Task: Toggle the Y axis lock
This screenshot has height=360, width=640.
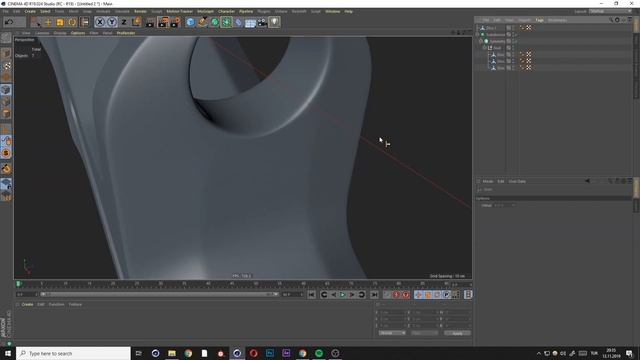Action: click(111, 22)
